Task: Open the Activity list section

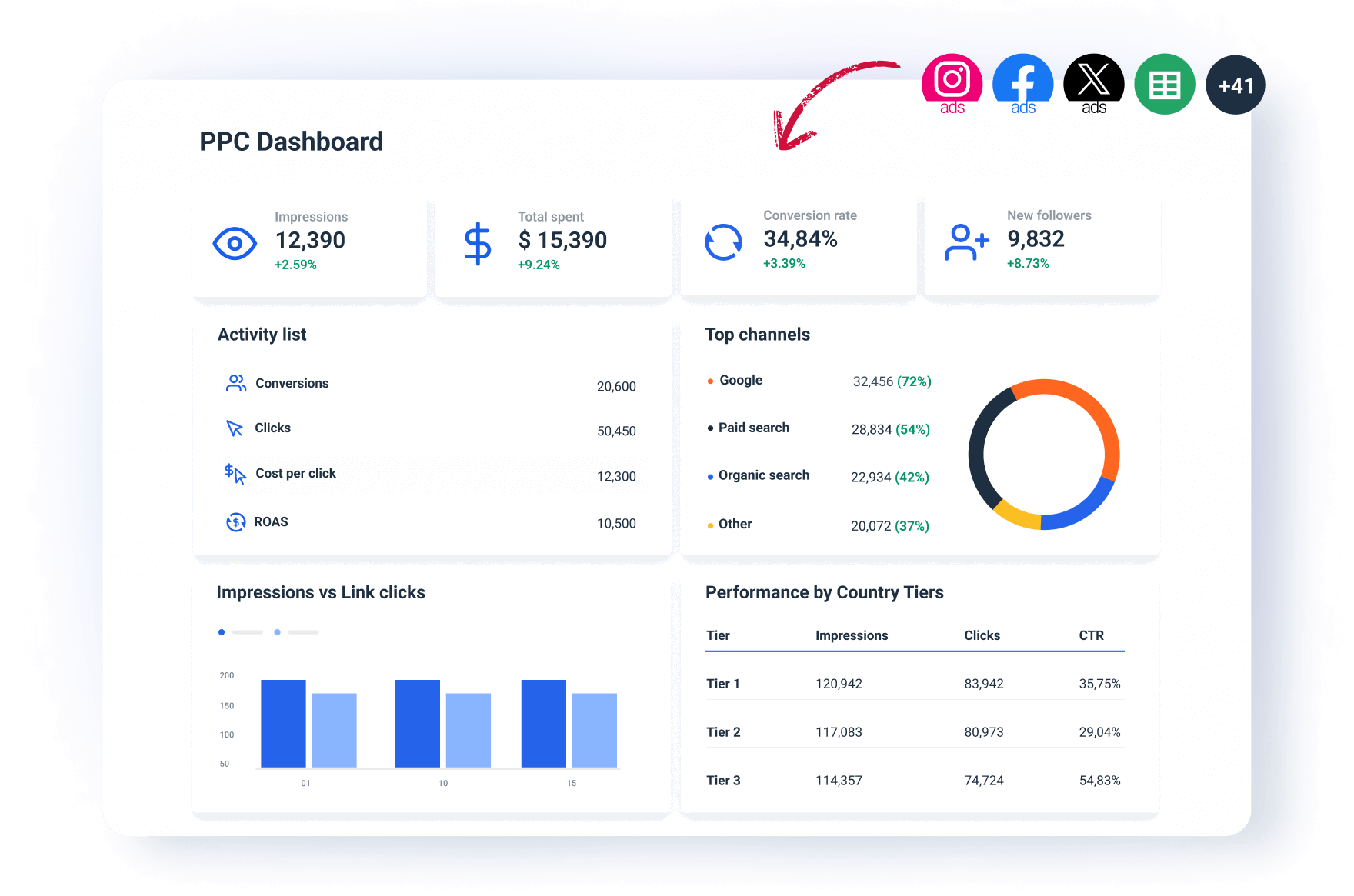Action: click(x=262, y=334)
